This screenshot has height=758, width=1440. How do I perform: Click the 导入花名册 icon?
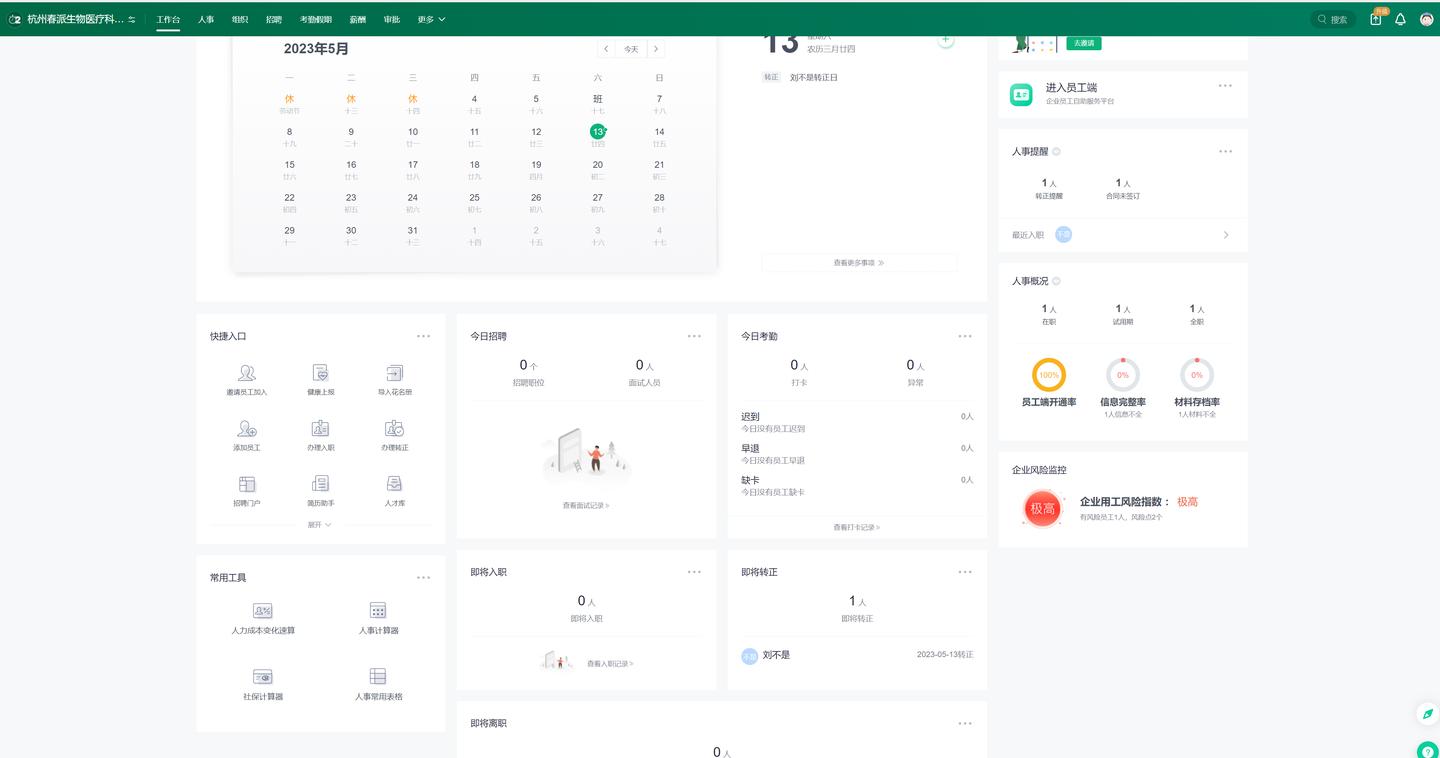394,373
